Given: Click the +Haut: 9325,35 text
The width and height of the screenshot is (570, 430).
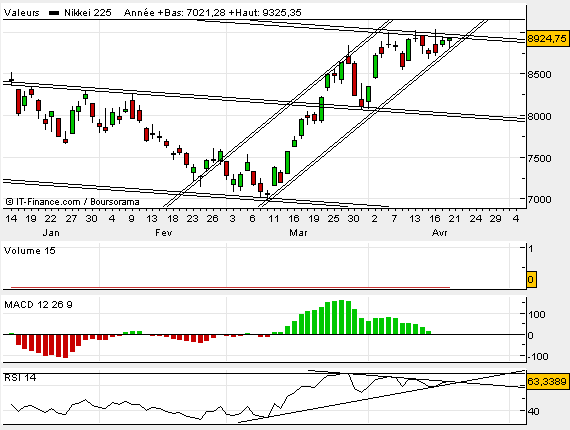Looking at the screenshot, I should point(265,13).
